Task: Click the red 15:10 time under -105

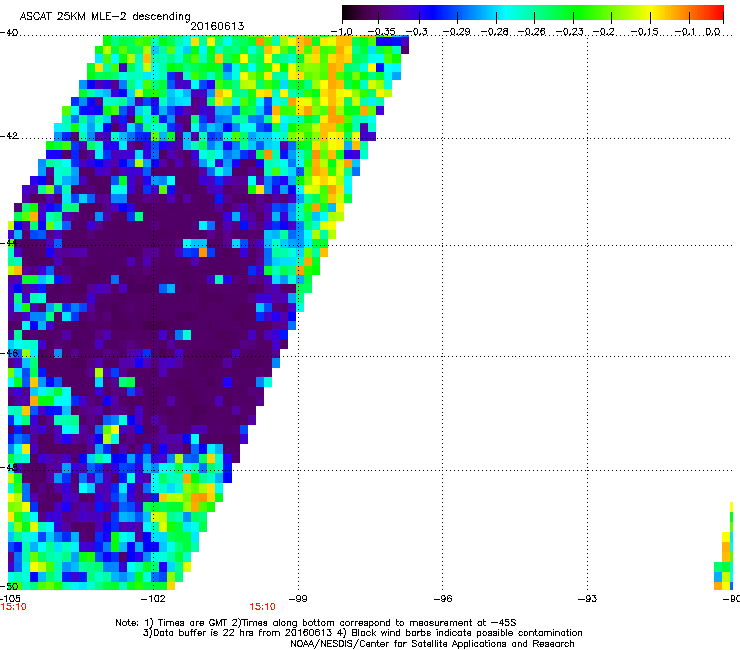Action: point(13,607)
